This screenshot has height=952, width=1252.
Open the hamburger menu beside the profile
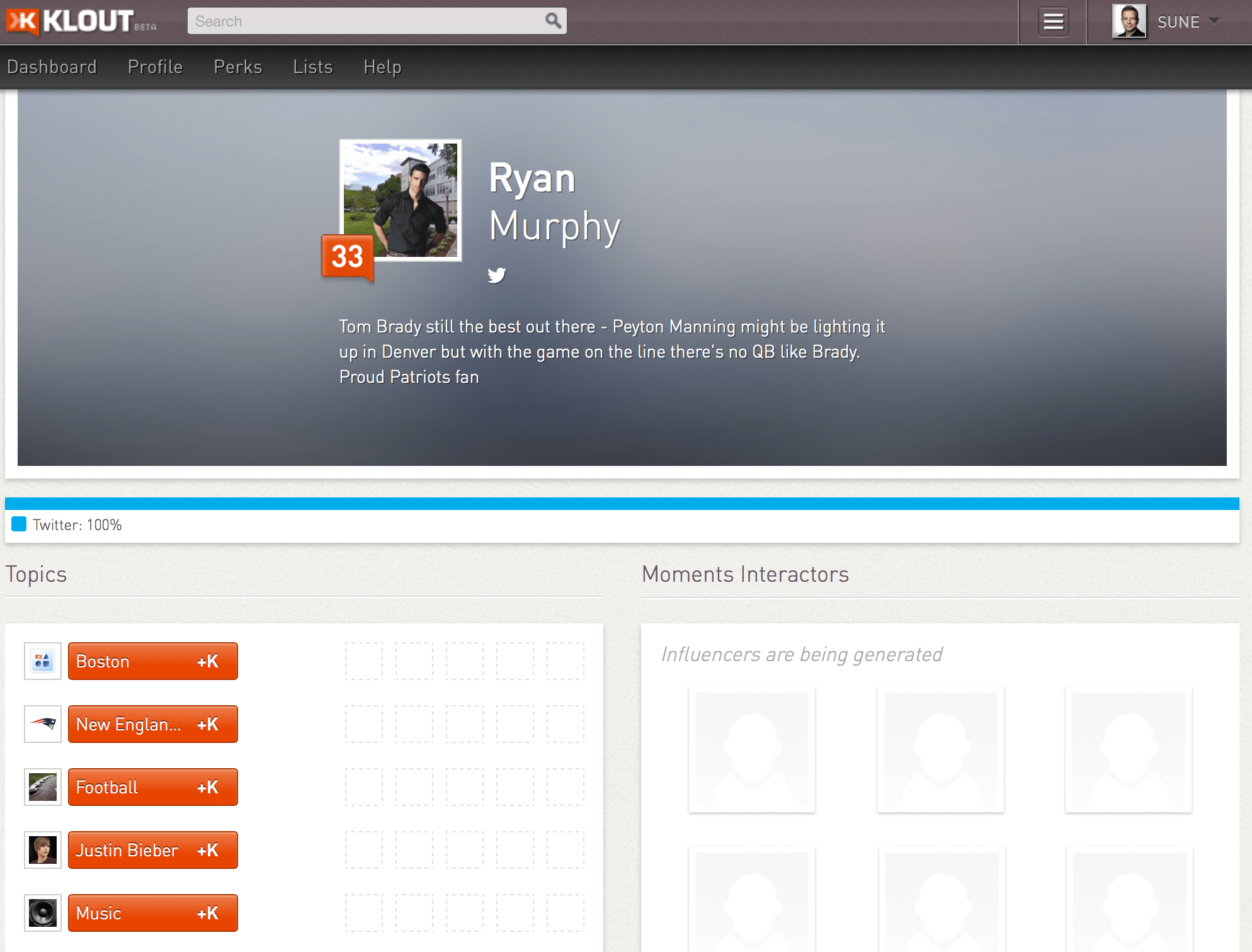click(1052, 21)
